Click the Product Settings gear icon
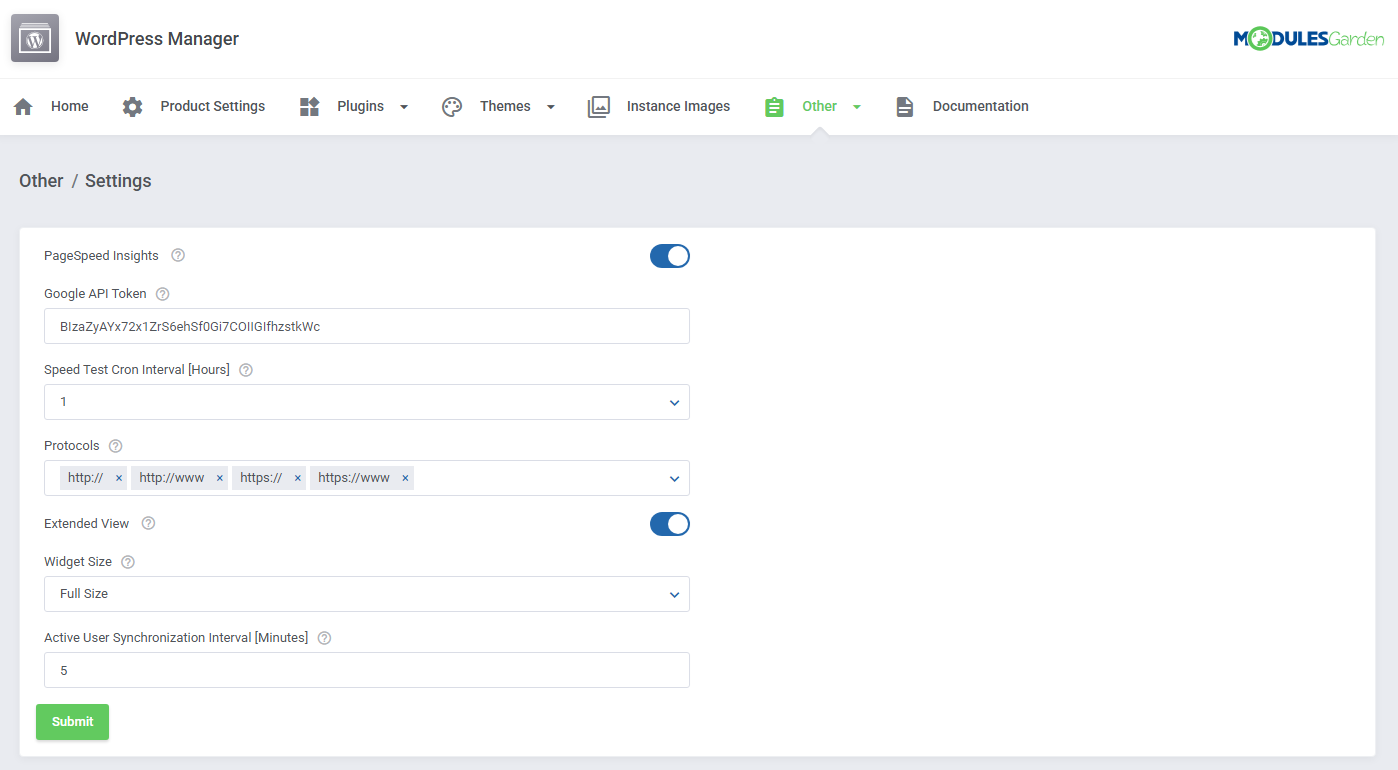This screenshot has height=770, width=1398. pyautogui.click(x=132, y=106)
